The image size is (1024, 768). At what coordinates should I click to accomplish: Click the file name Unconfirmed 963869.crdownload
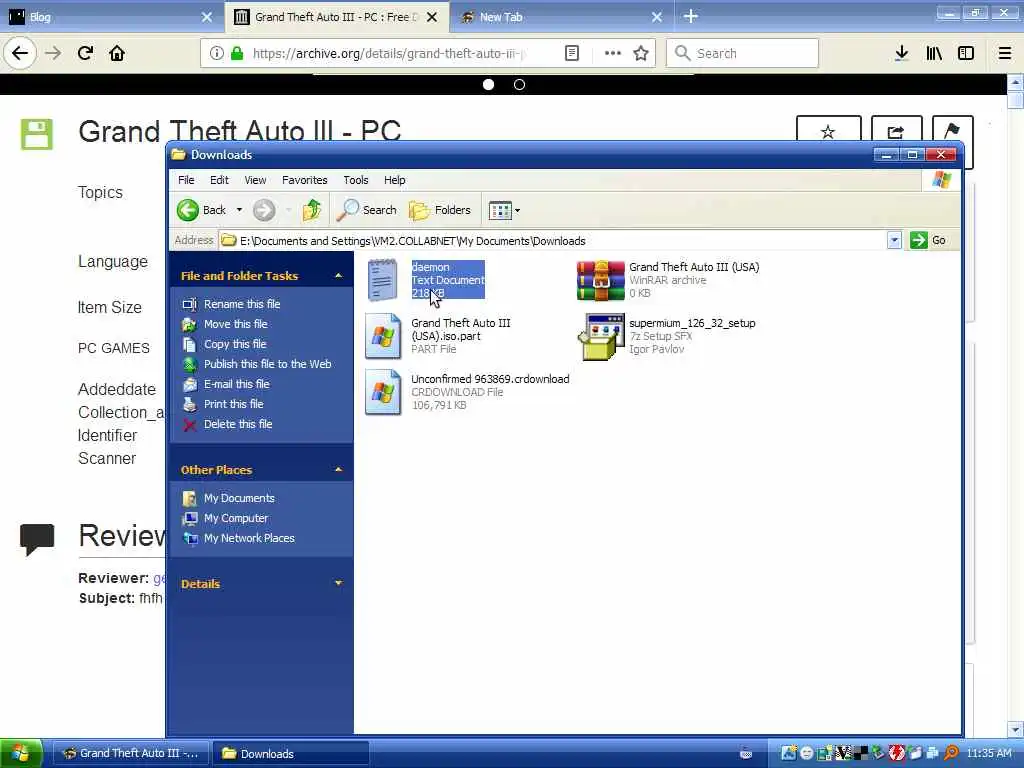[490, 379]
